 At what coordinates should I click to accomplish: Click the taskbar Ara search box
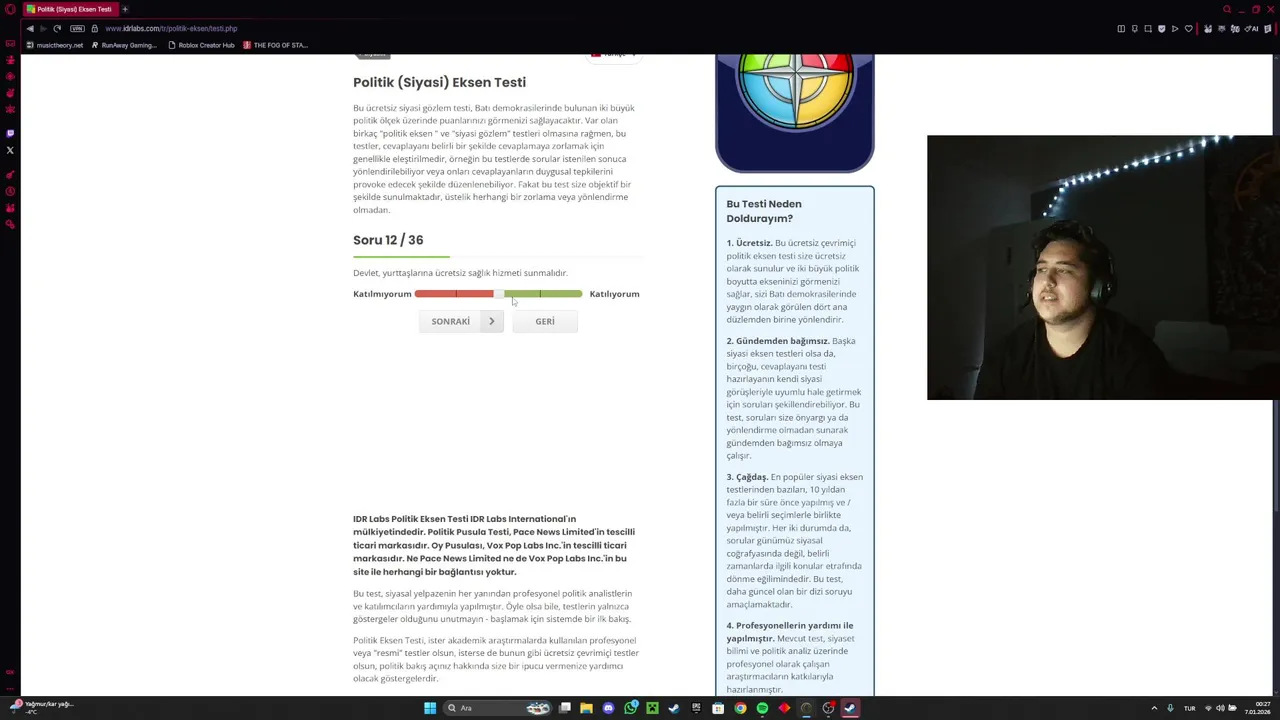tap(497, 708)
